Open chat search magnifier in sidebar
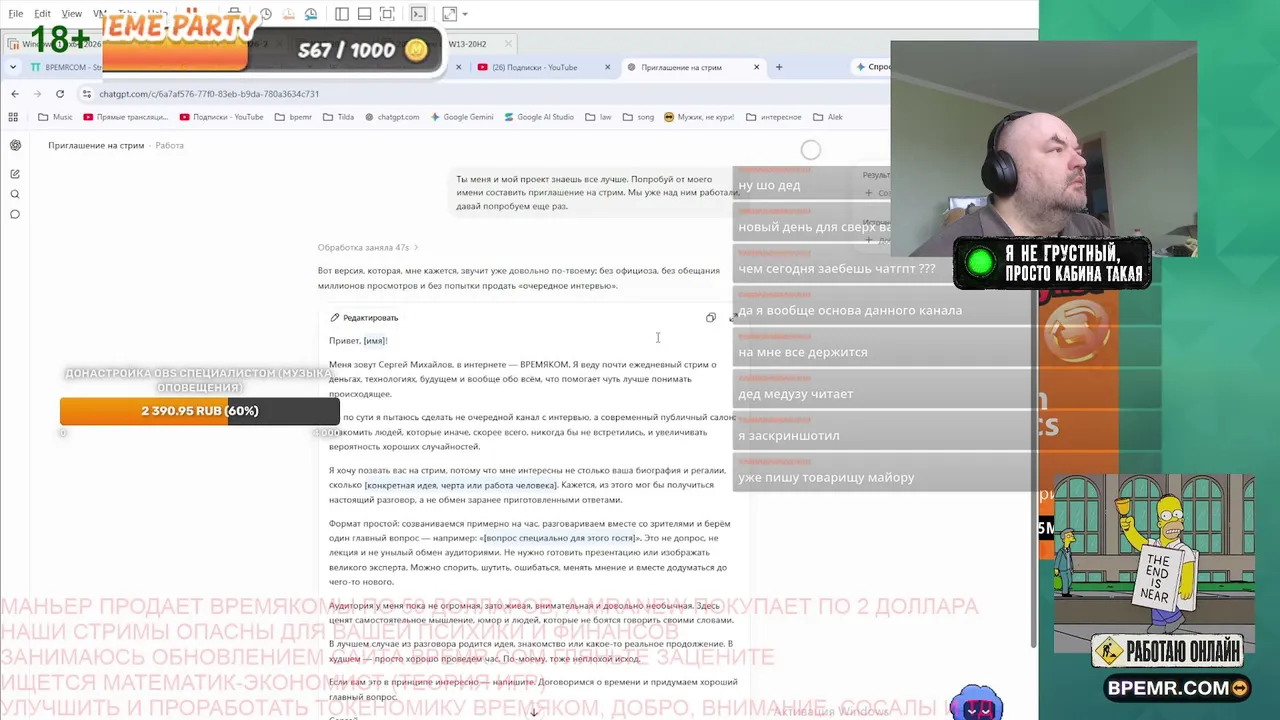The width and height of the screenshot is (1280, 720). [x=15, y=194]
